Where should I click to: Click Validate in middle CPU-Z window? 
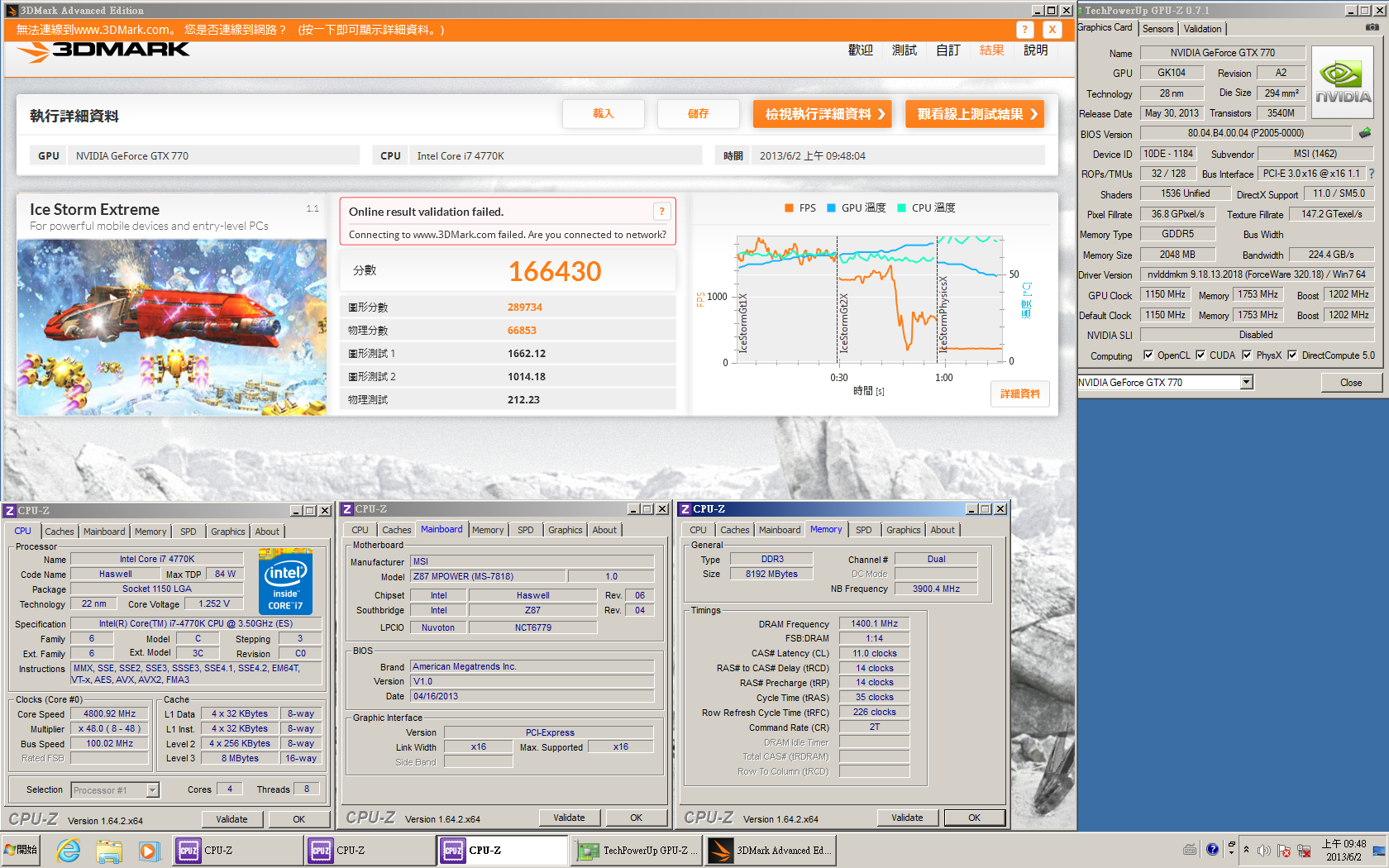(569, 818)
